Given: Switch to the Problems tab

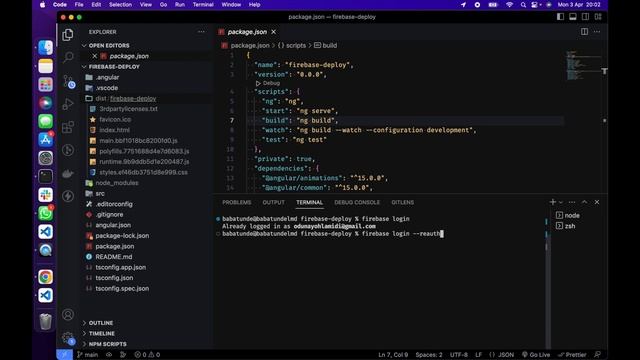Looking at the screenshot, I should point(237,202).
